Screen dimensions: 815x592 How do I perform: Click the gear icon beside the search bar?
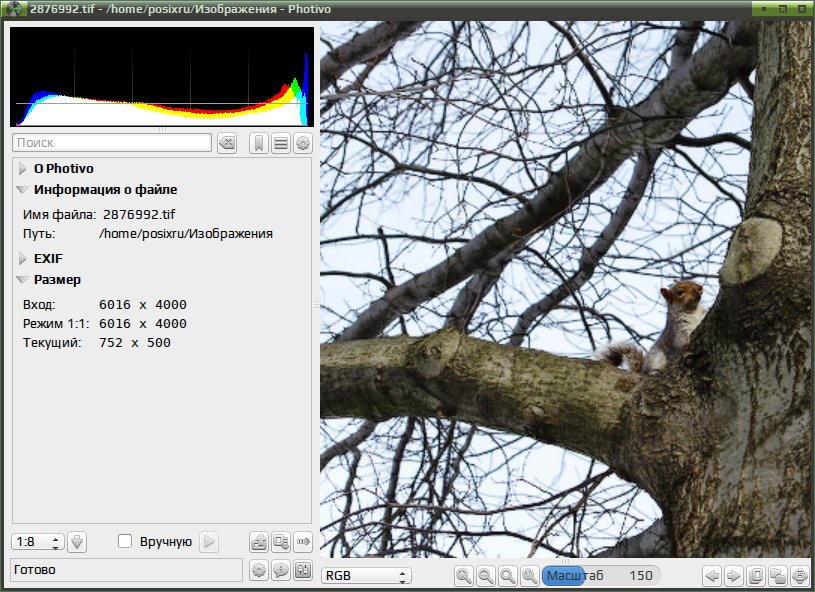303,143
